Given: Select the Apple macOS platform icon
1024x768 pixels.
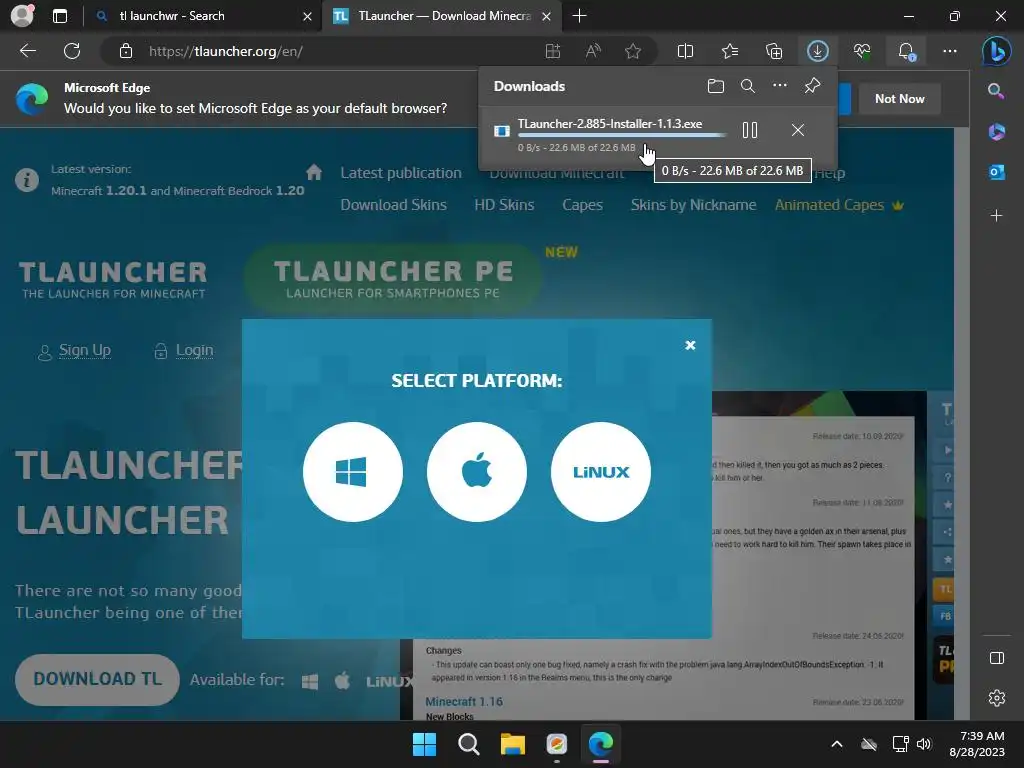Looking at the screenshot, I should pos(477,472).
